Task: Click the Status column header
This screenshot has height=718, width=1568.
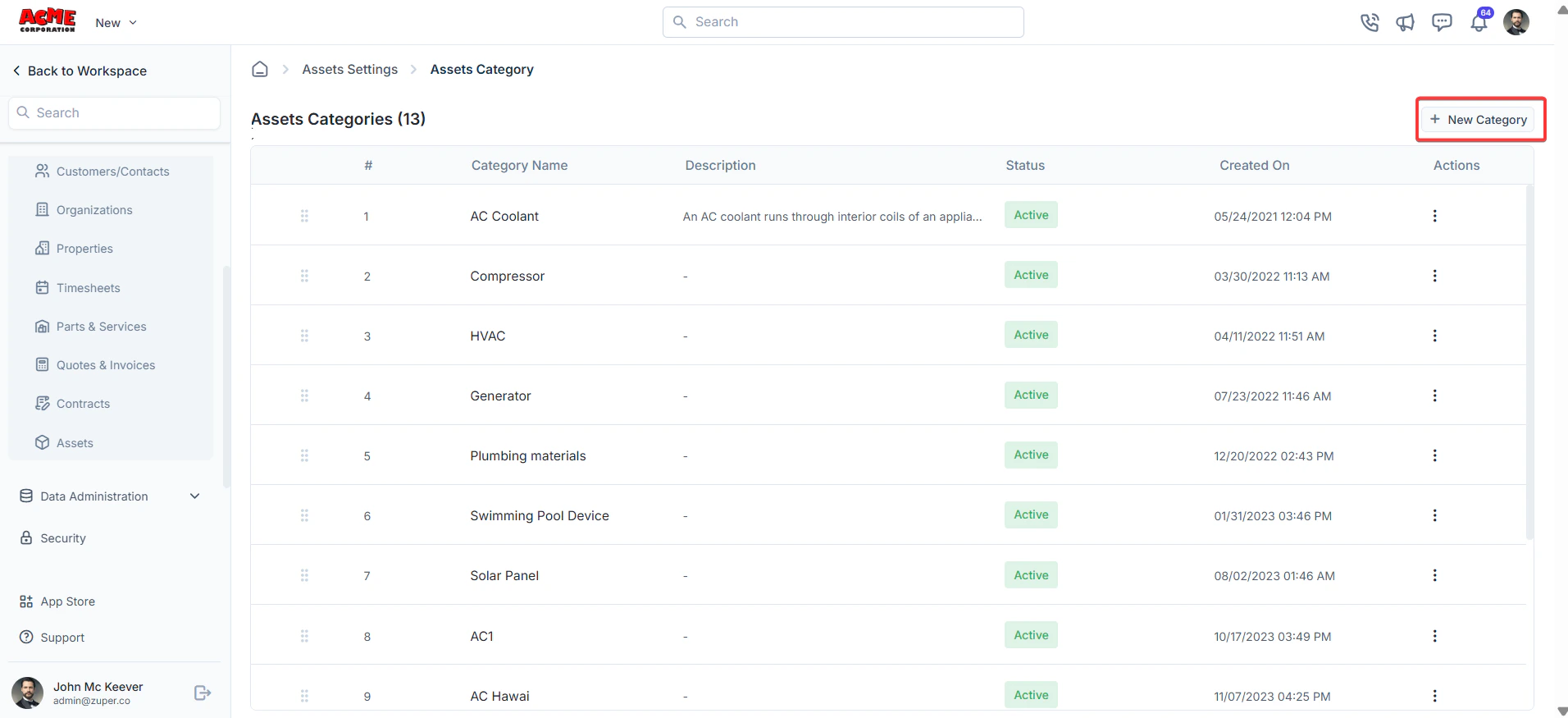Action: tap(1025, 166)
